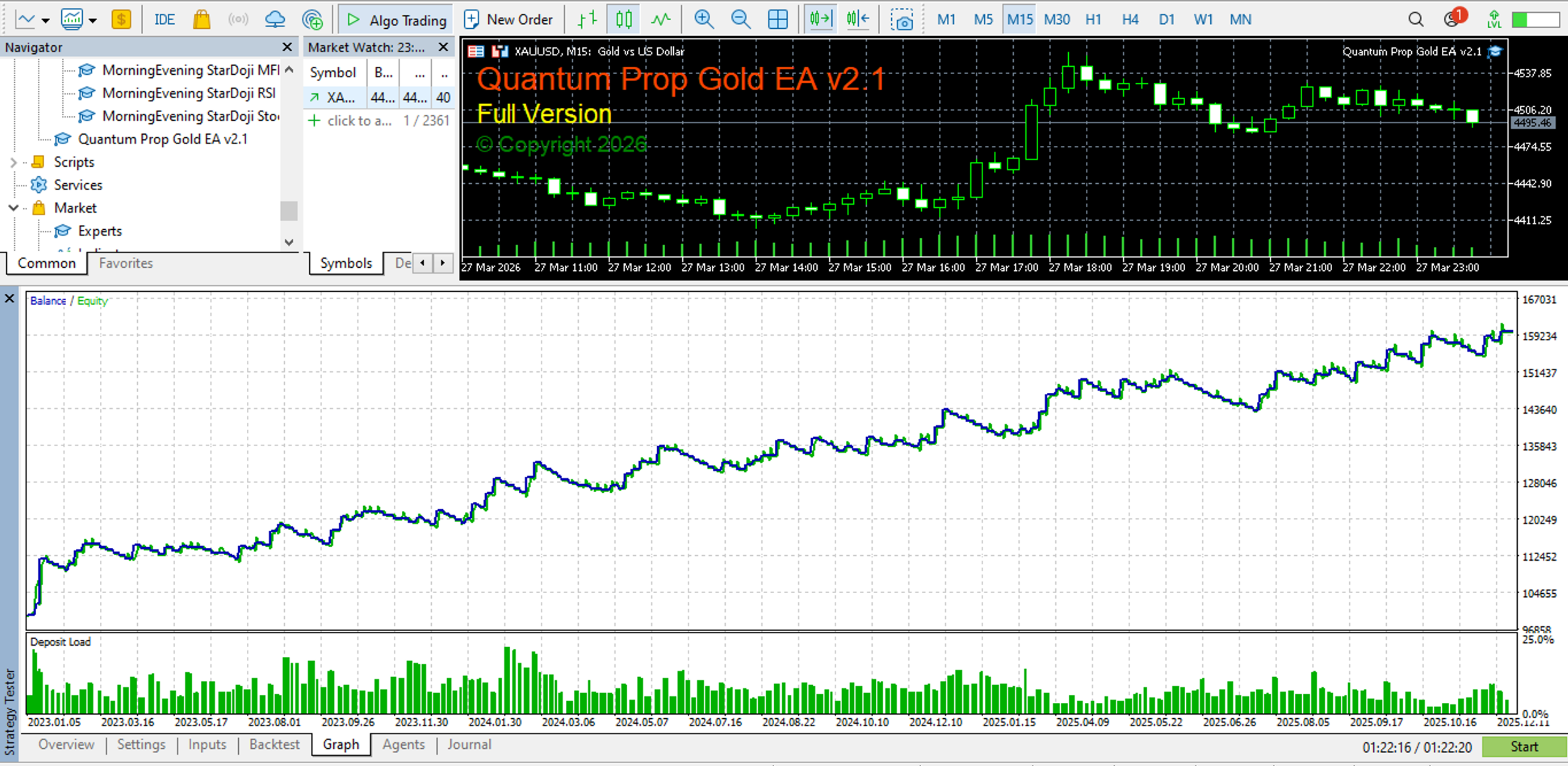Viewport: 1568px width, 766px height.
Task: Open the IDE MetaEditor
Action: 164,20
